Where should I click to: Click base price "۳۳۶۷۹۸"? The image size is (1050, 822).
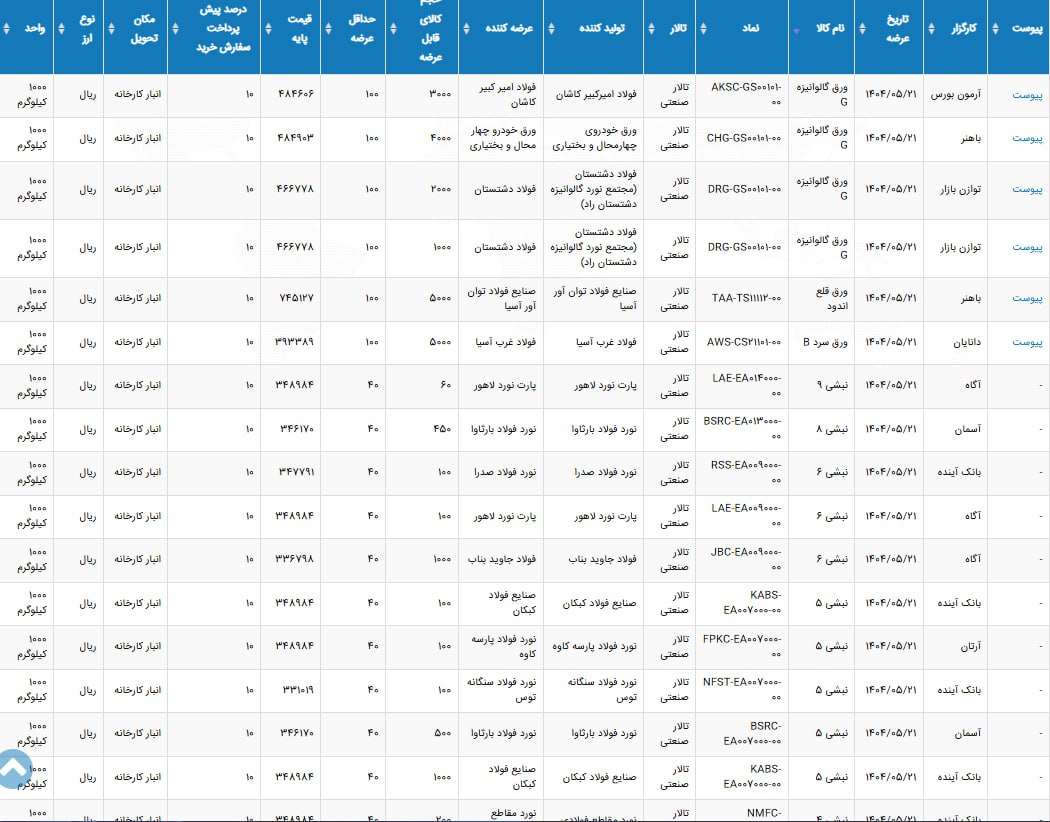click(x=295, y=559)
